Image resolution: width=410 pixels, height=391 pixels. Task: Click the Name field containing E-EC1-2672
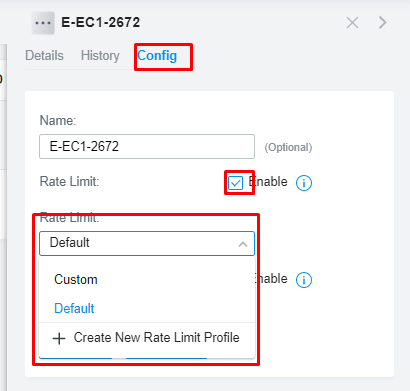coord(147,146)
